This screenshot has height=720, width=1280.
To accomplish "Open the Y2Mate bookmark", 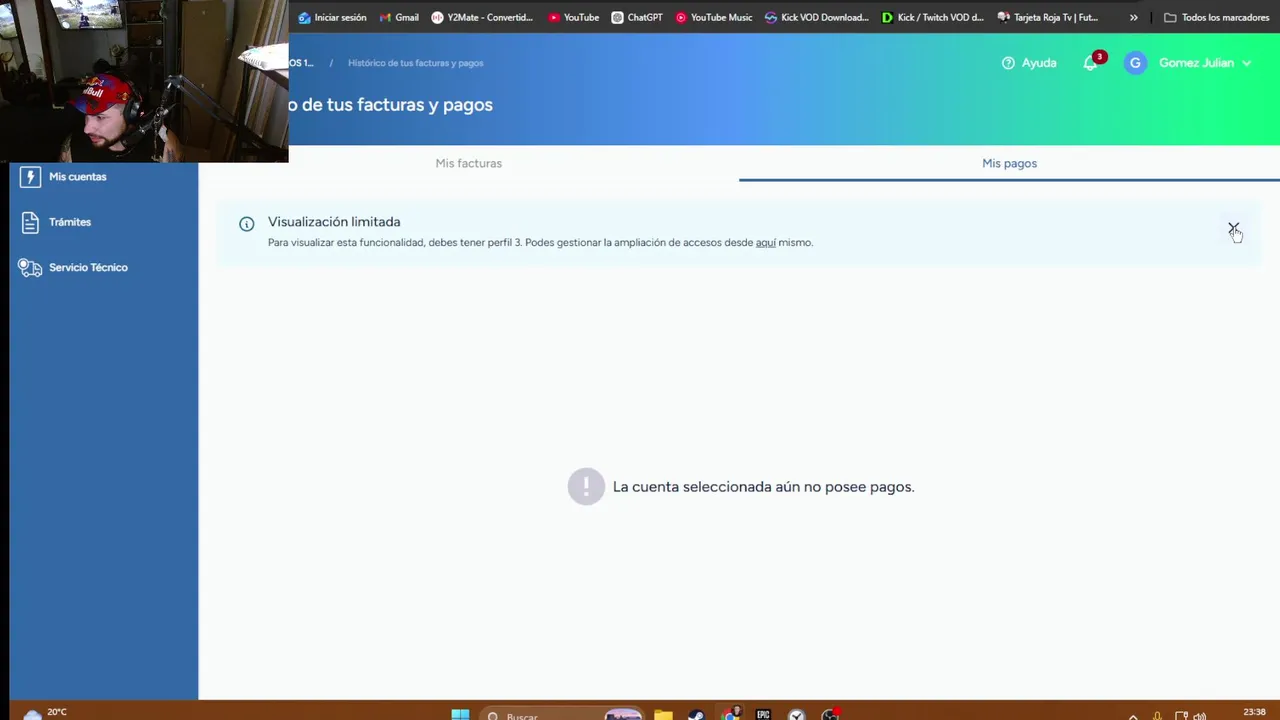I will 482,17.
